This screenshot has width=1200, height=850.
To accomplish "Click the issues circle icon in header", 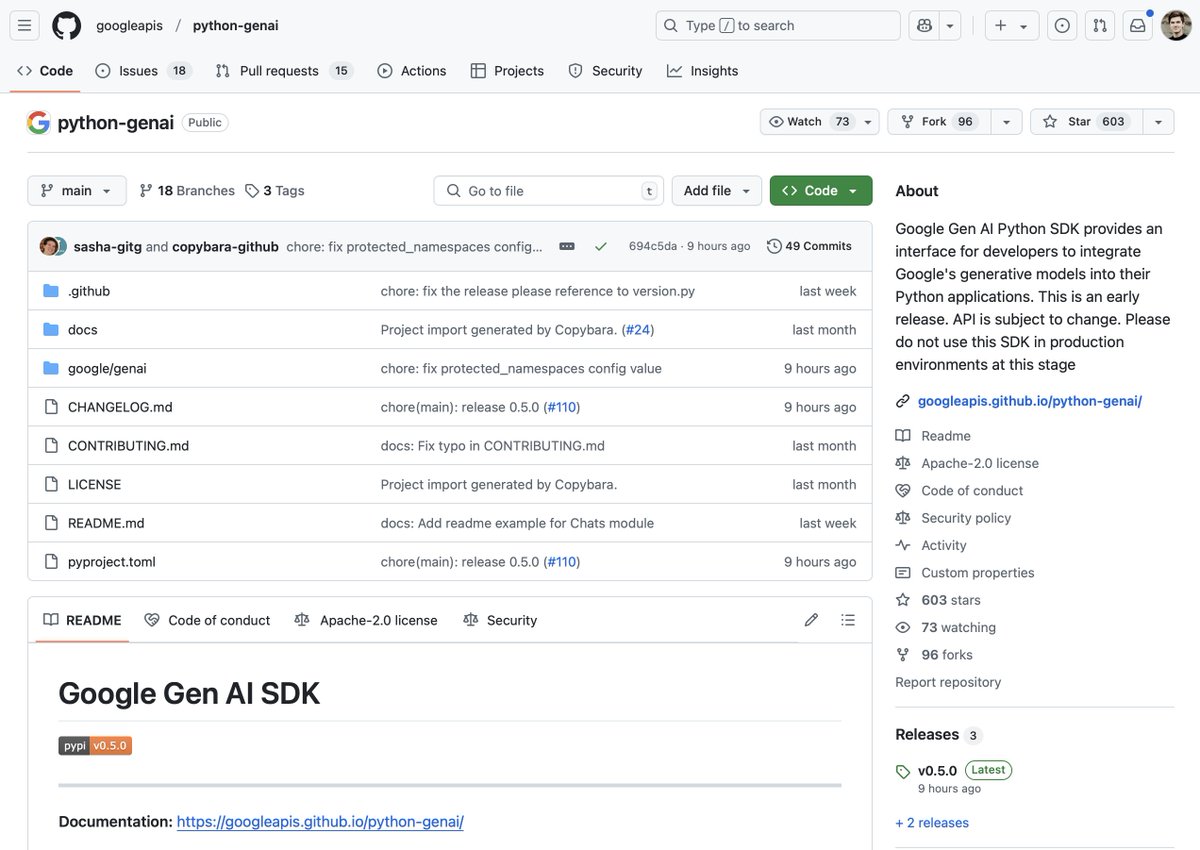I will coord(1062,26).
